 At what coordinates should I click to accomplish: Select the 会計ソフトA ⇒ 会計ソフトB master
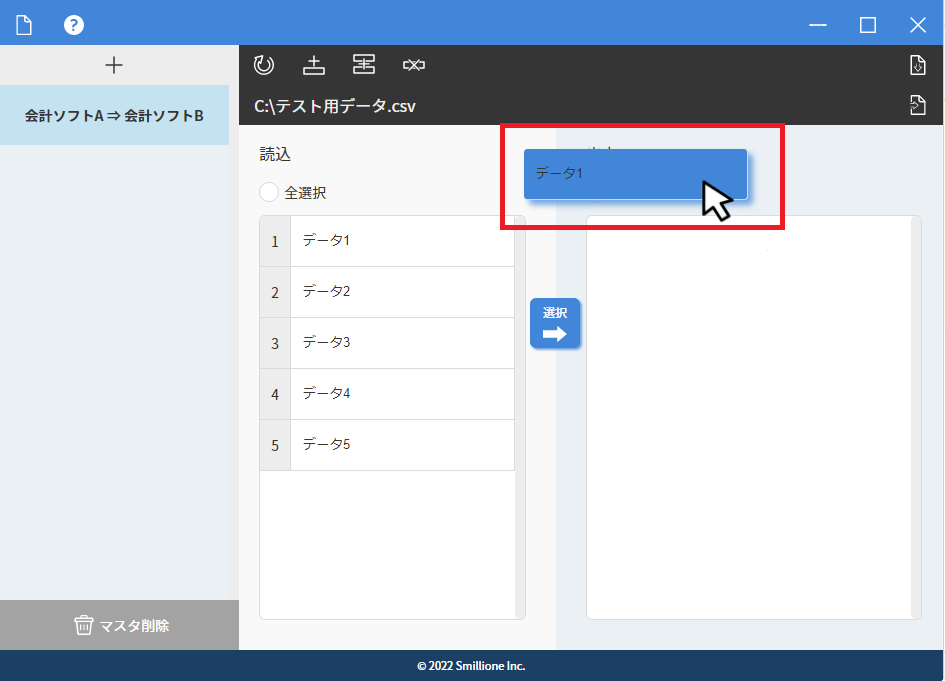pyautogui.click(x=114, y=116)
